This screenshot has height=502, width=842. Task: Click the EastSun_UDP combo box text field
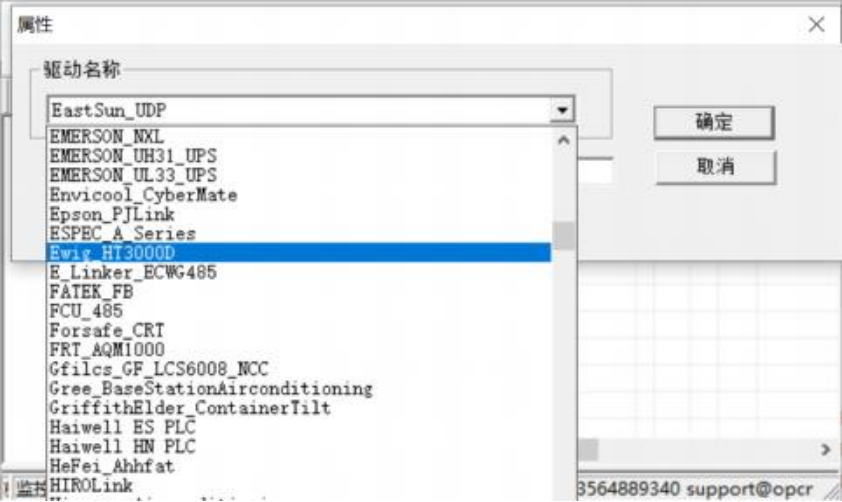300,110
